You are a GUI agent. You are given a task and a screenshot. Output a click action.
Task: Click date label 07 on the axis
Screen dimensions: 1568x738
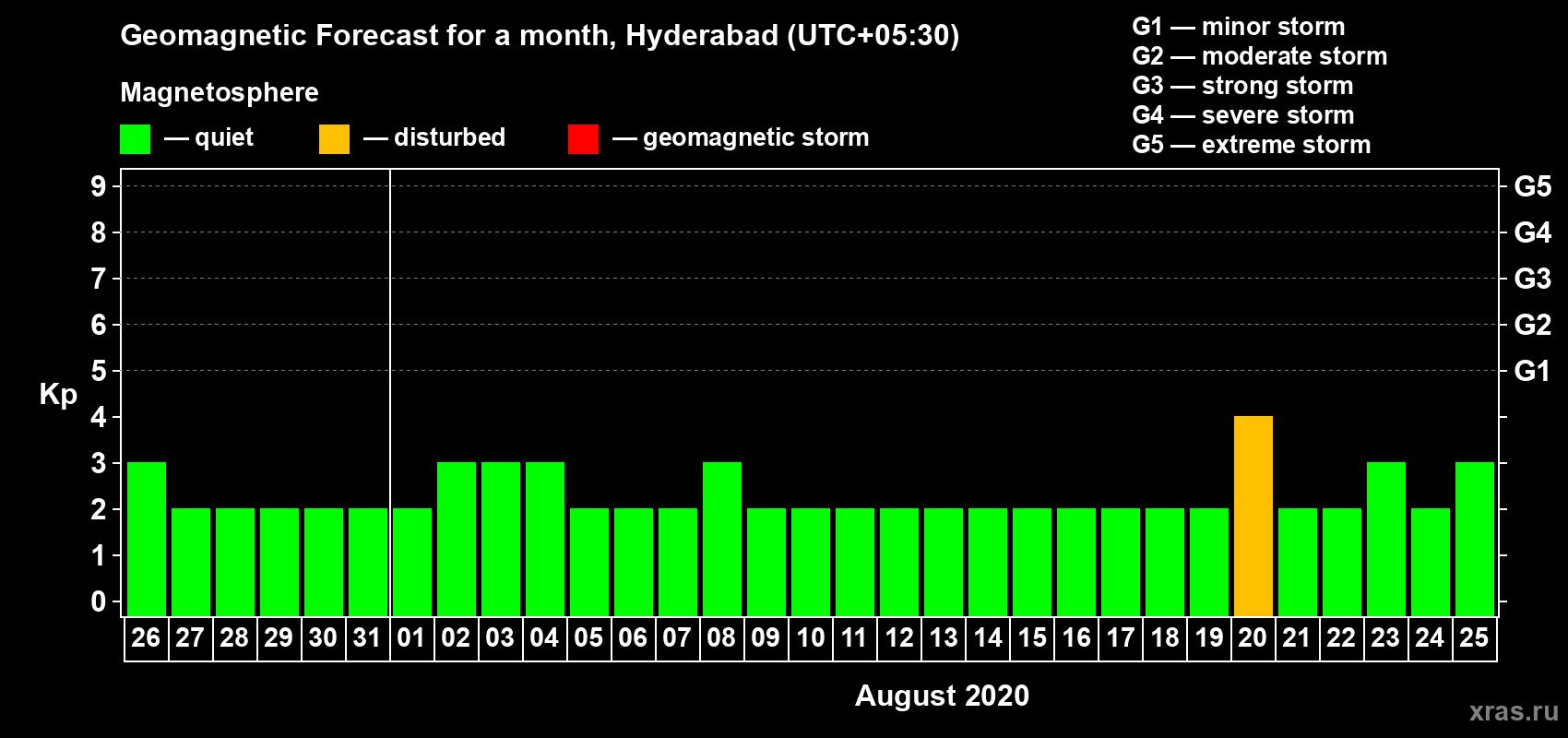677,637
